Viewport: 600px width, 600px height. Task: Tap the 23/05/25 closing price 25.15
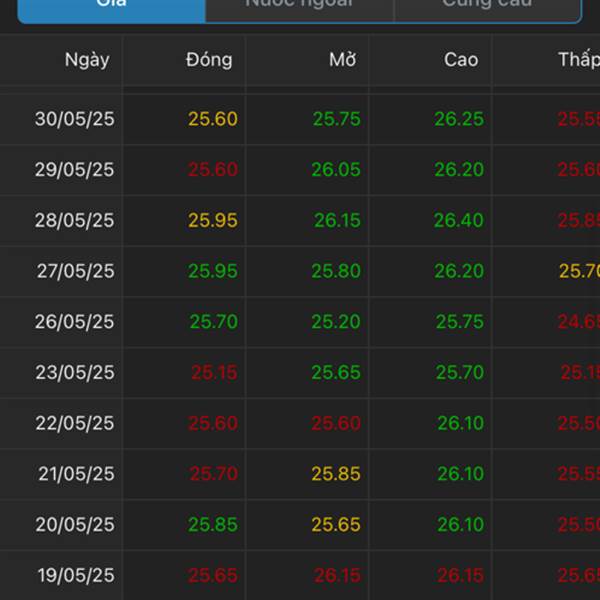(214, 372)
